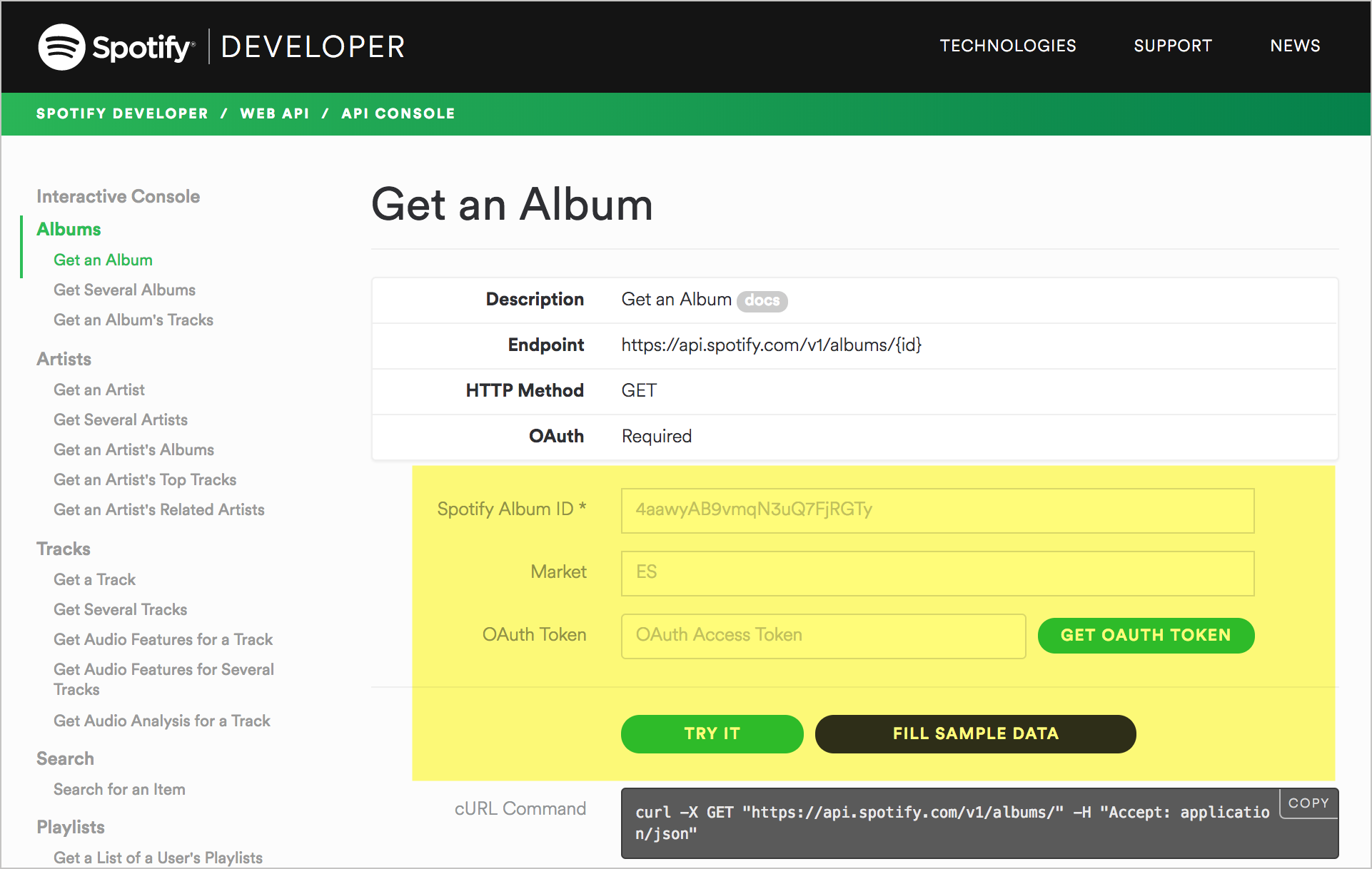
Task: Open Get Audio Features for Several Tracks
Action: pos(163,679)
